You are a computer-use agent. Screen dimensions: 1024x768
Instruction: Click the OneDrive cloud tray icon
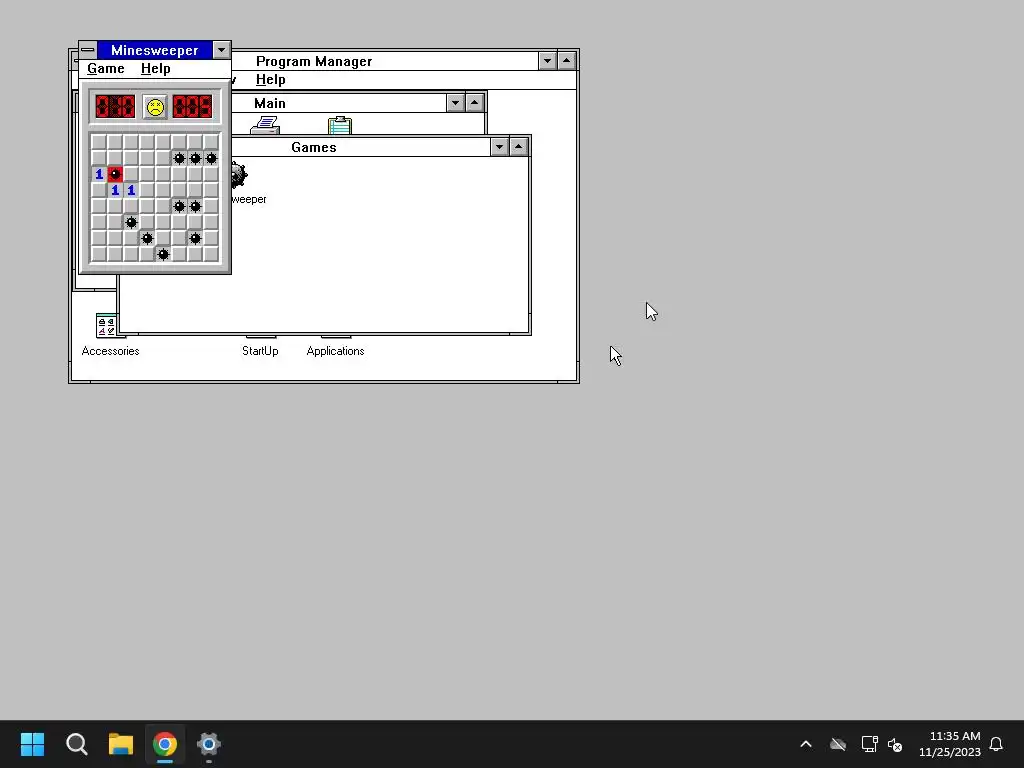(838, 744)
